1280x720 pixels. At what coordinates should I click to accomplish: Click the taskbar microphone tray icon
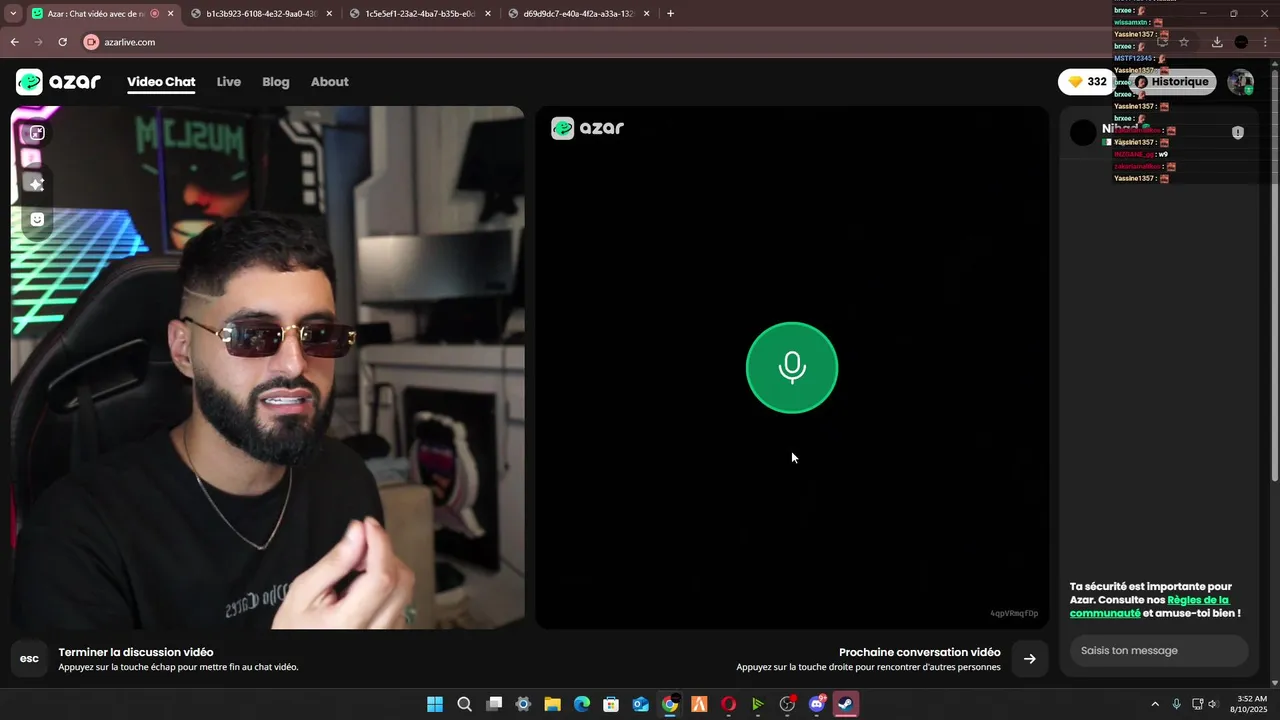coord(1176,704)
